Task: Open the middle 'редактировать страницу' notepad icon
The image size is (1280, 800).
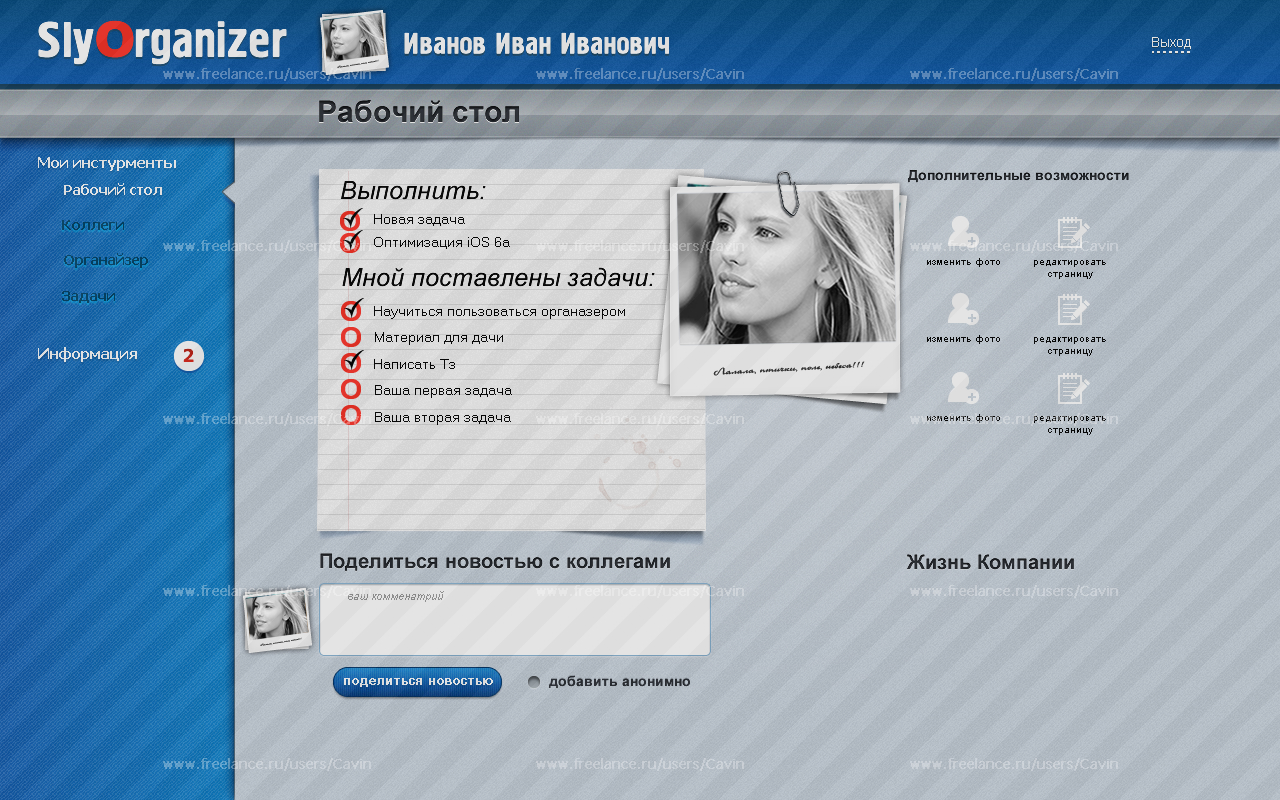Action: tap(1072, 310)
